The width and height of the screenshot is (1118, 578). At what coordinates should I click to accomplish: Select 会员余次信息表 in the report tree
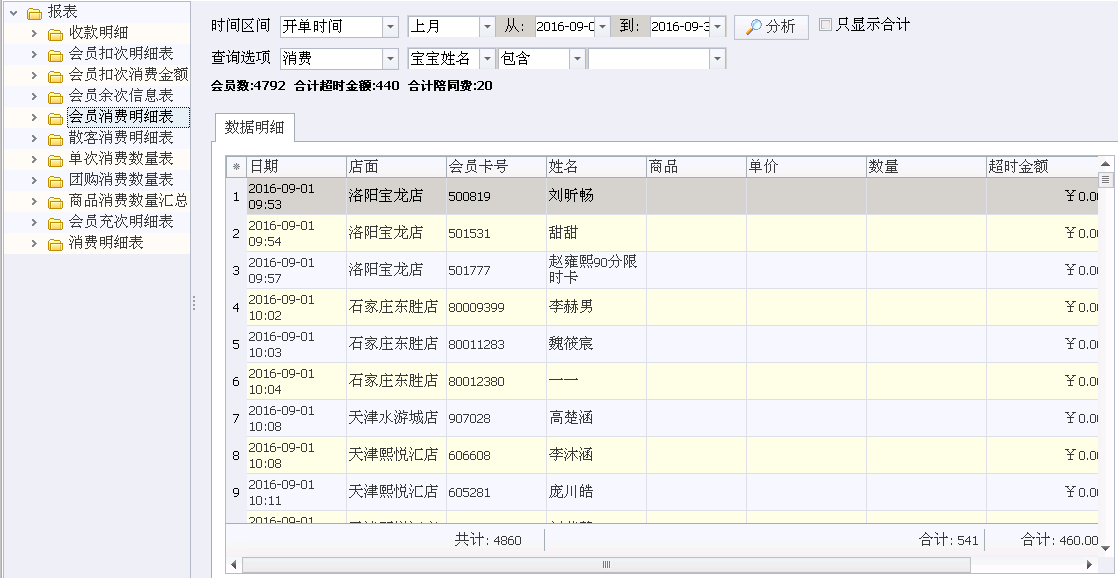click(x=120, y=96)
